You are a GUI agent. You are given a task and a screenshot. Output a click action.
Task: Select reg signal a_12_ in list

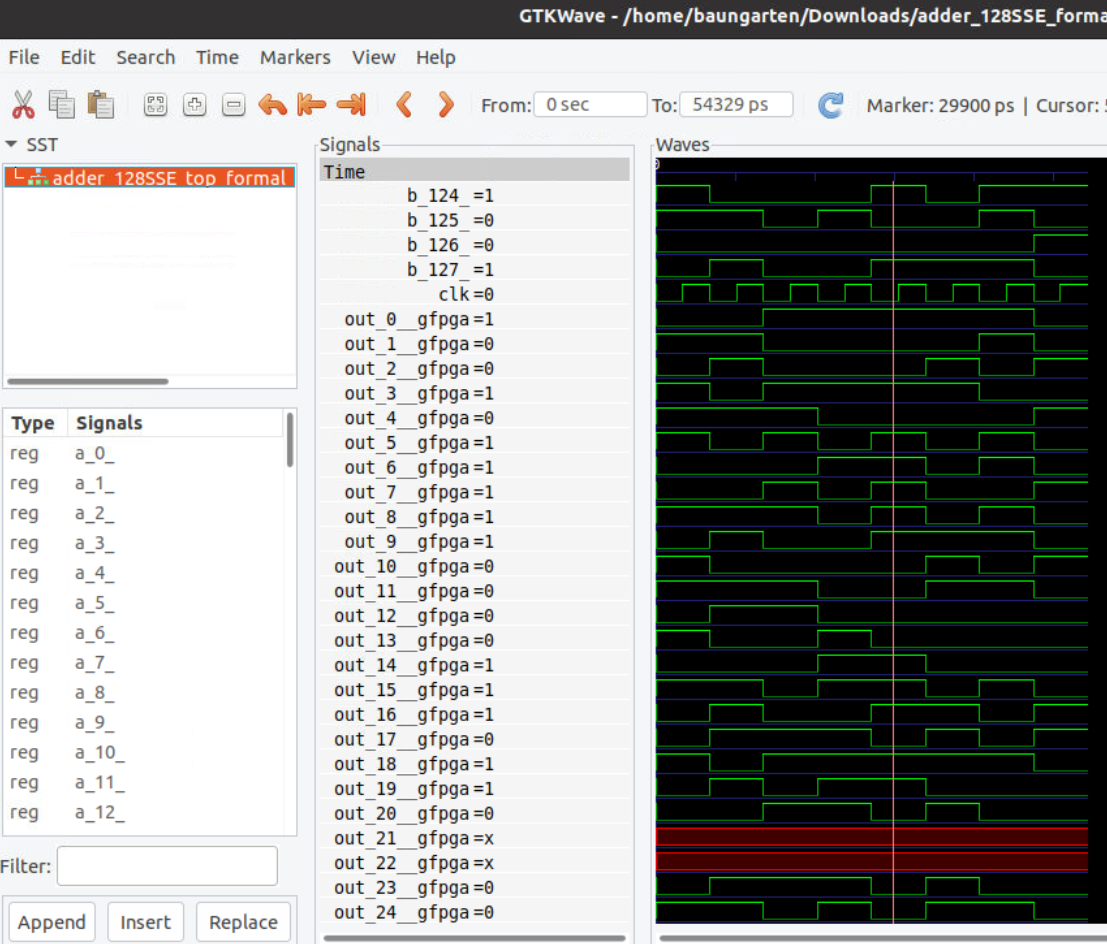pos(144,813)
